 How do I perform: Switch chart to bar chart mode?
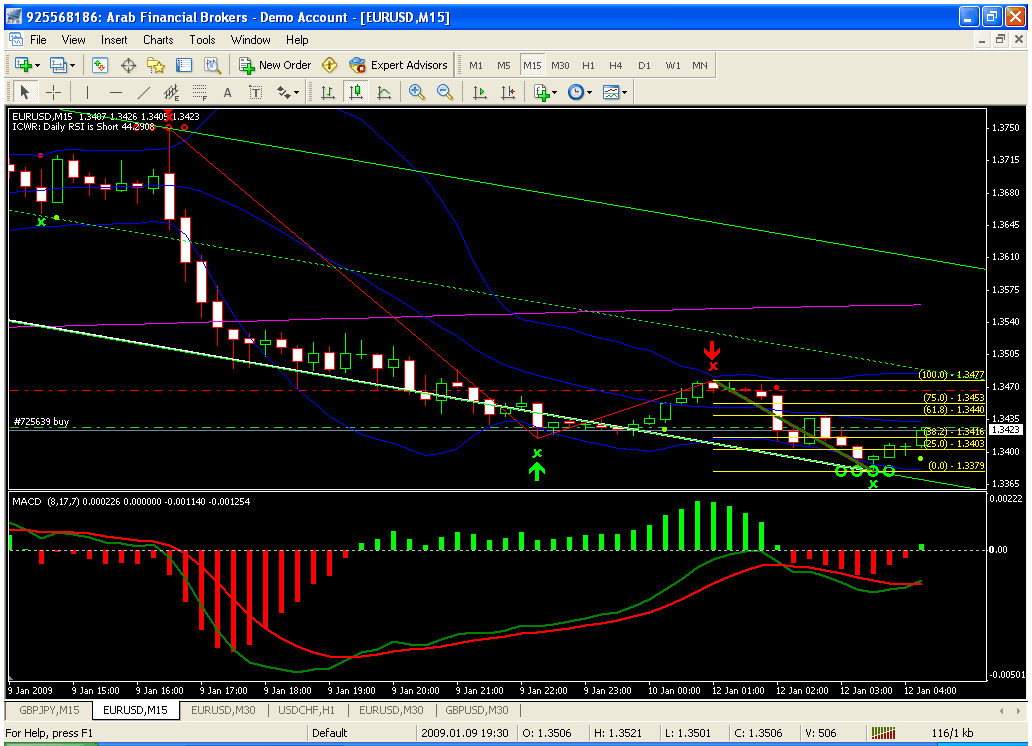click(x=327, y=93)
